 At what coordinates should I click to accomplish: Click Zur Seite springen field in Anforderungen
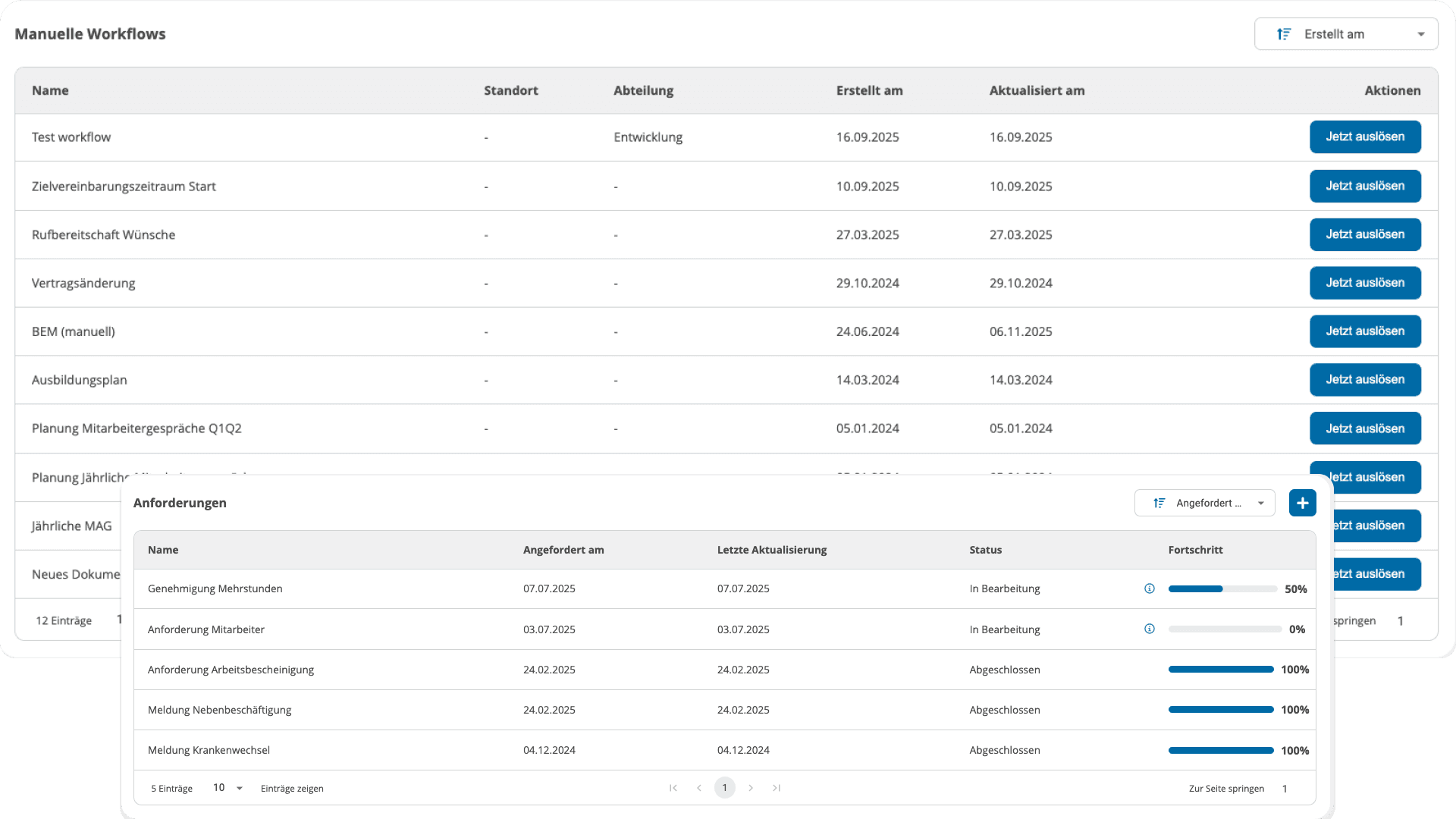[x=1285, y=789]
